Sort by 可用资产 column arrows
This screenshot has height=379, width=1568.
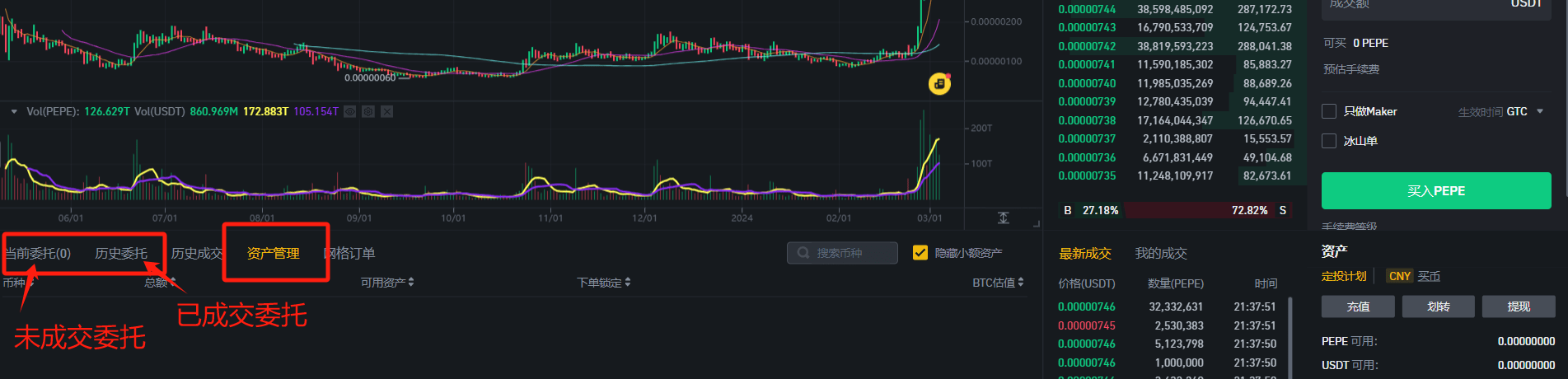coord(411,282)
